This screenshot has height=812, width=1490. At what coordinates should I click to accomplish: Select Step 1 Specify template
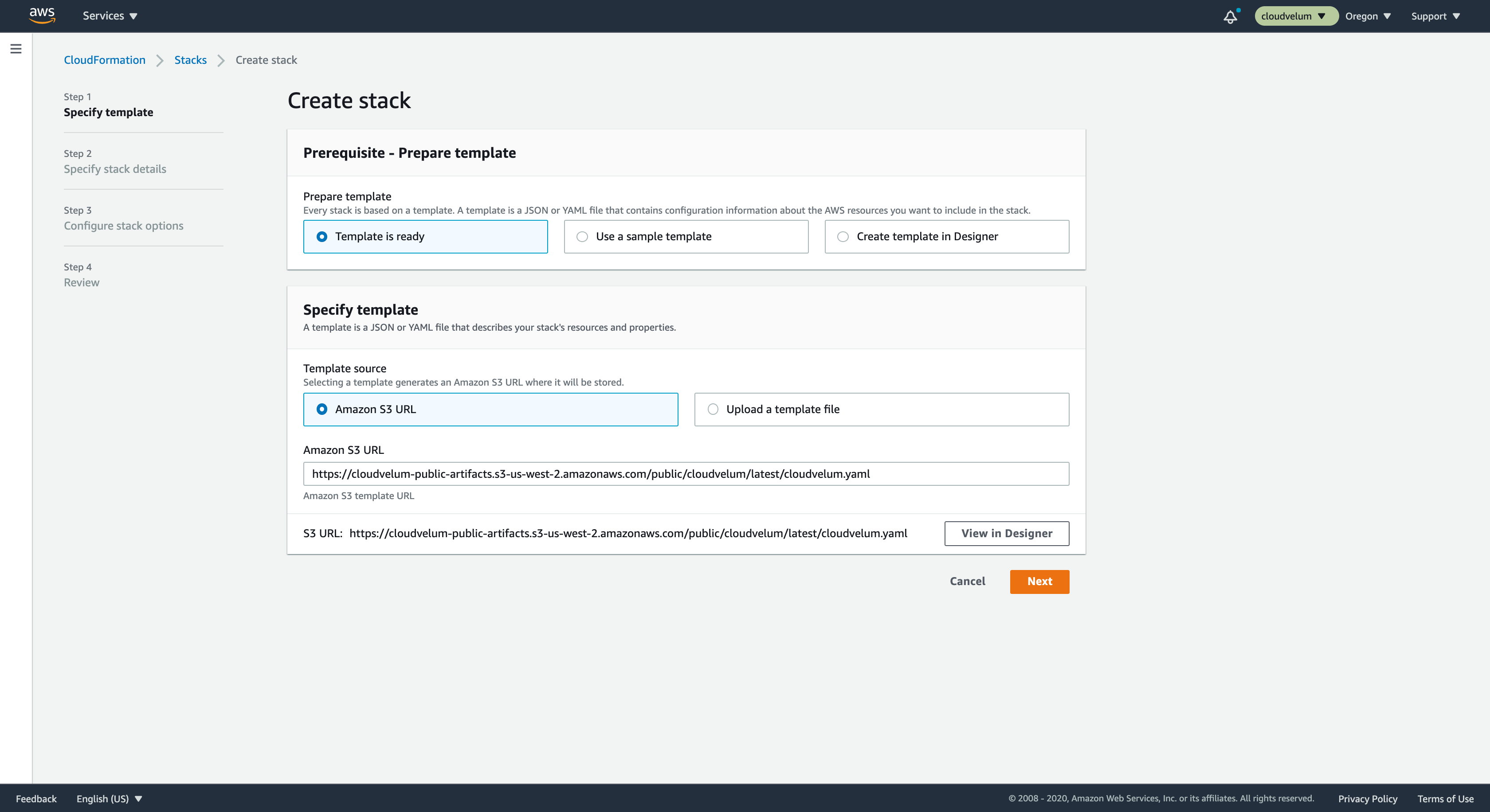coord(108,105)
